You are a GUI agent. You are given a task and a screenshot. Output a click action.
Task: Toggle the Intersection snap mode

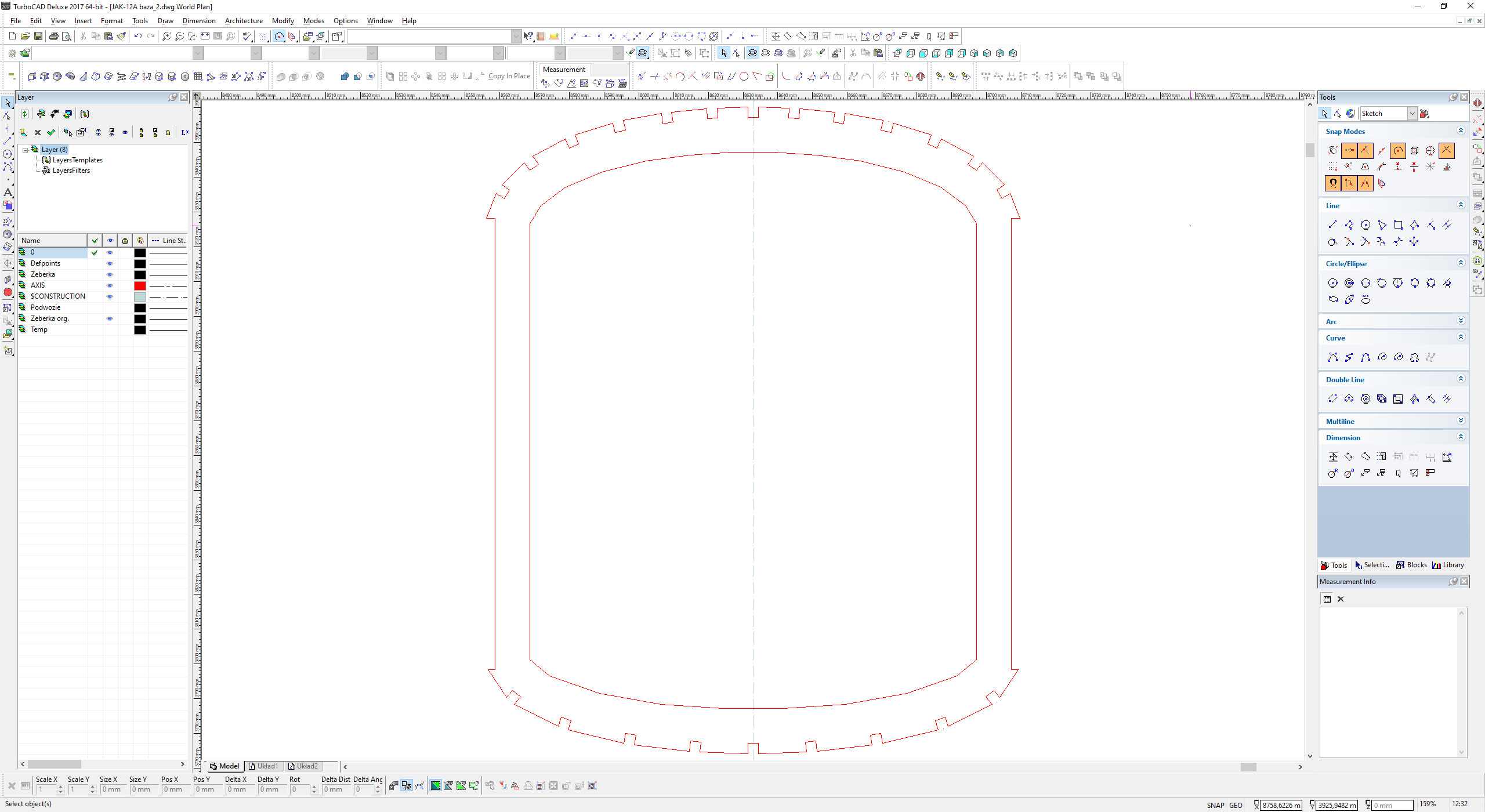[1447, 151]
